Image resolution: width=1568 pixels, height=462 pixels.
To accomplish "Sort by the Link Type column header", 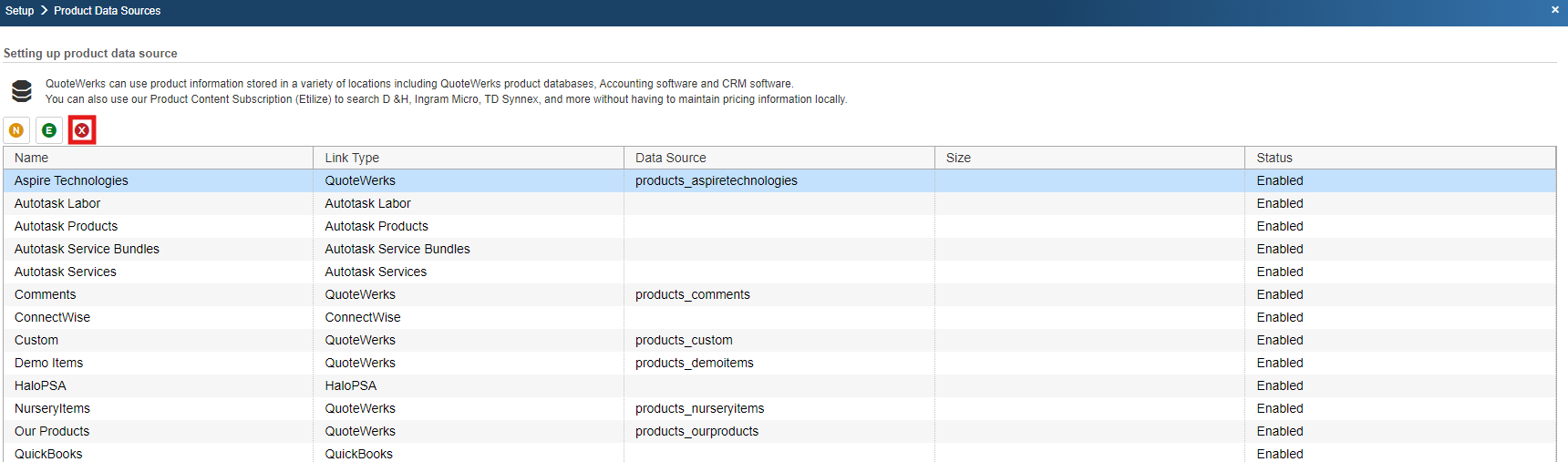I will pyautogui.click(x=352, y=158).
